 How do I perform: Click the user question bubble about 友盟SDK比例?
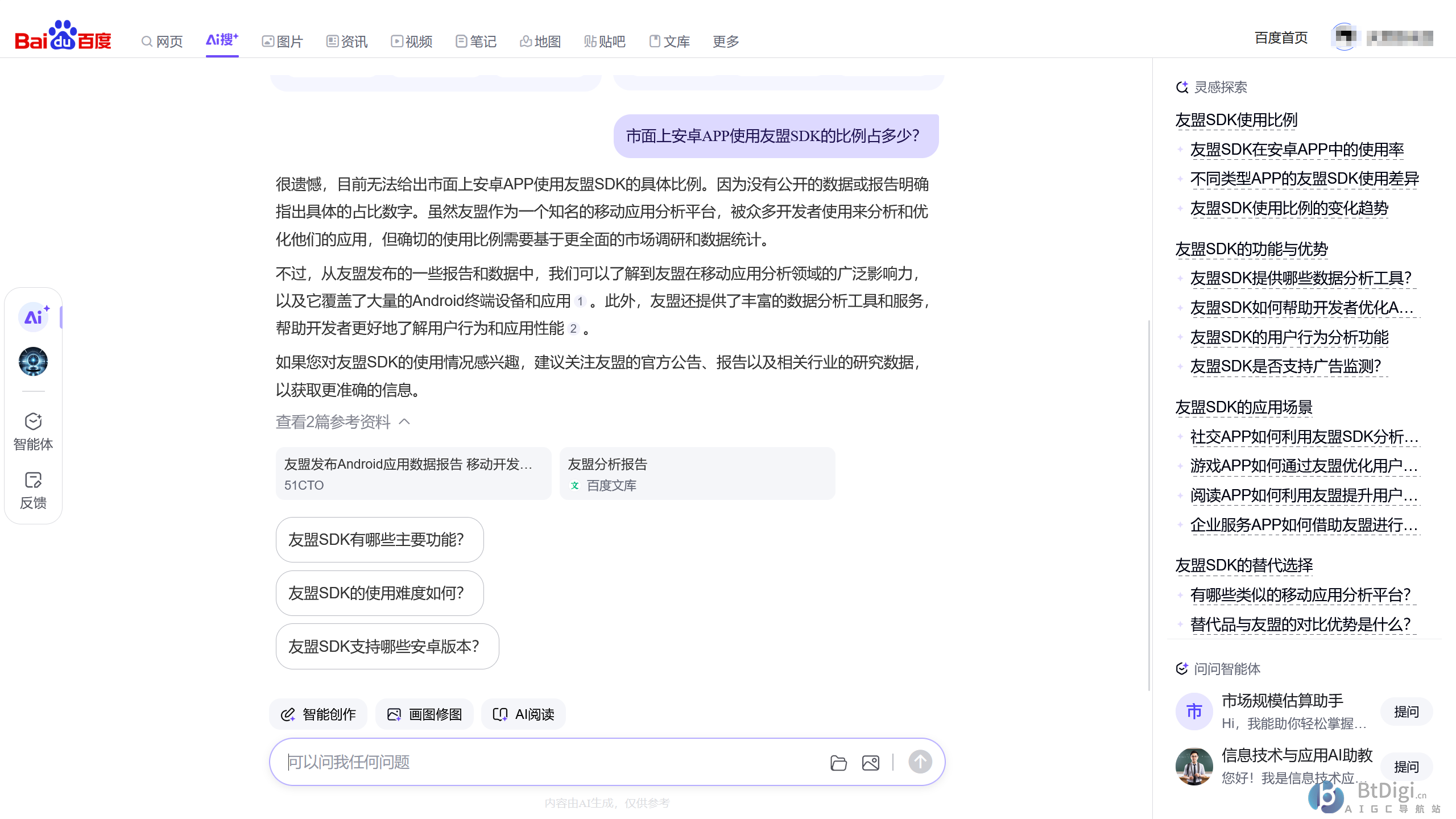click(776, 136)
